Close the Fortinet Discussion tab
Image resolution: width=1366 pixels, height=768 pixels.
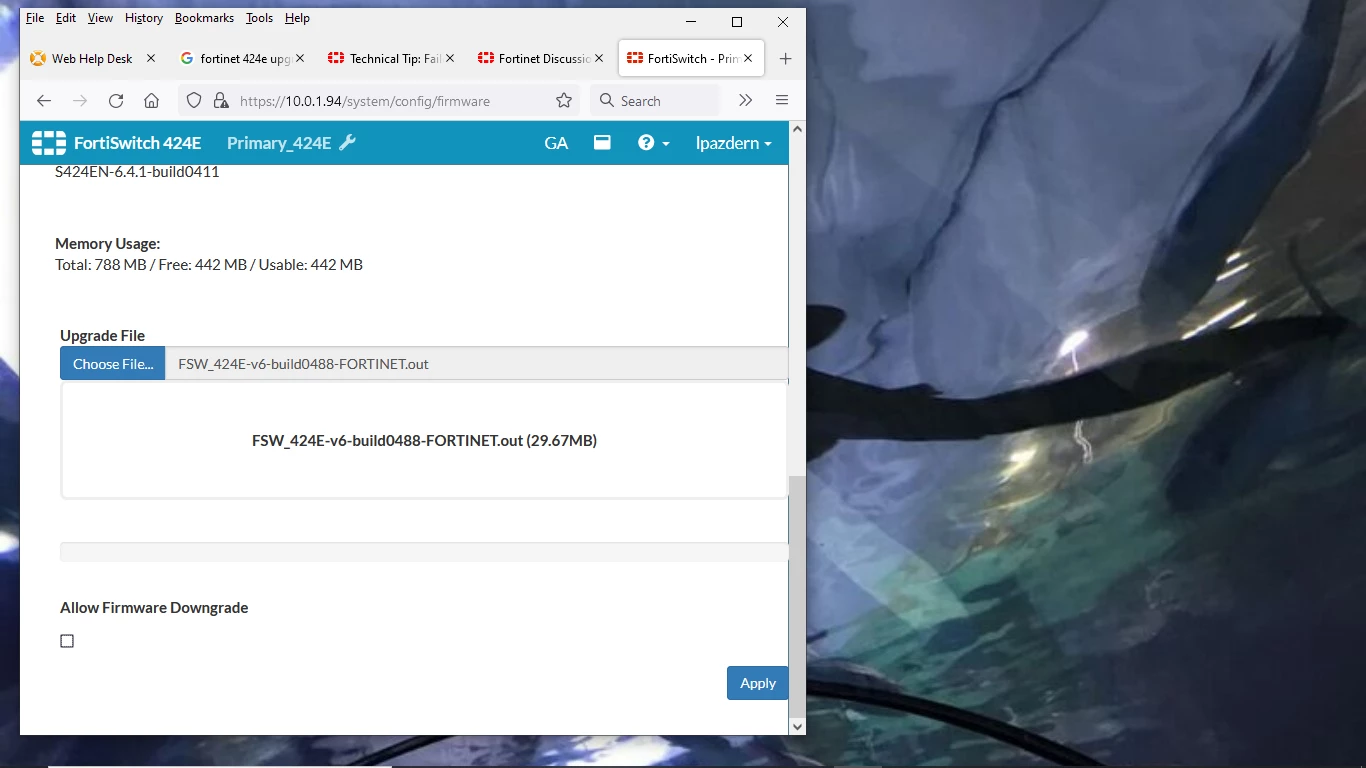click(599, 59)
